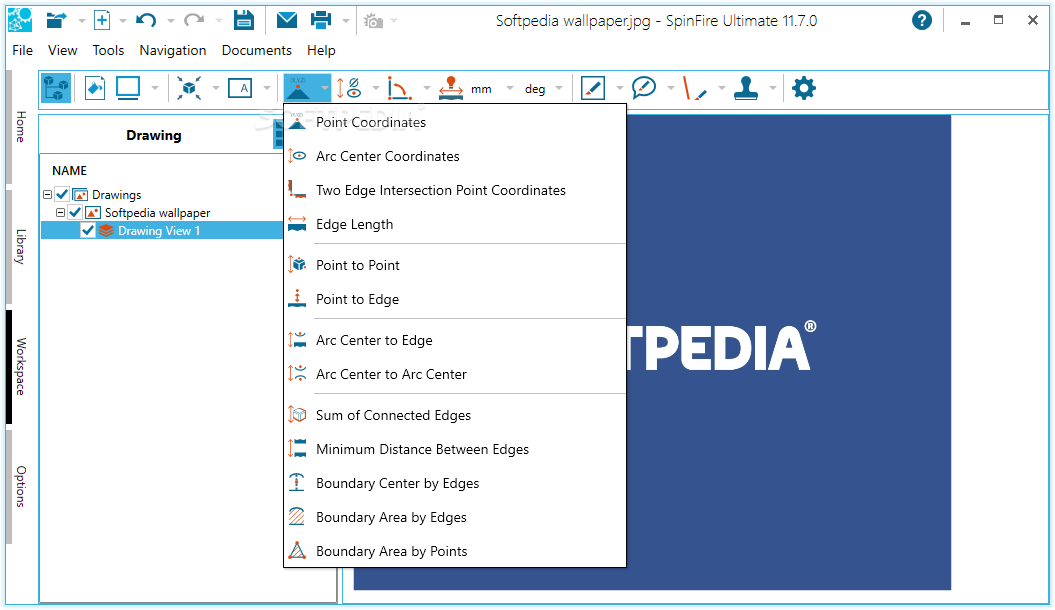Save the document with the floppy disk icon
1055x610 pixels.
244,21
